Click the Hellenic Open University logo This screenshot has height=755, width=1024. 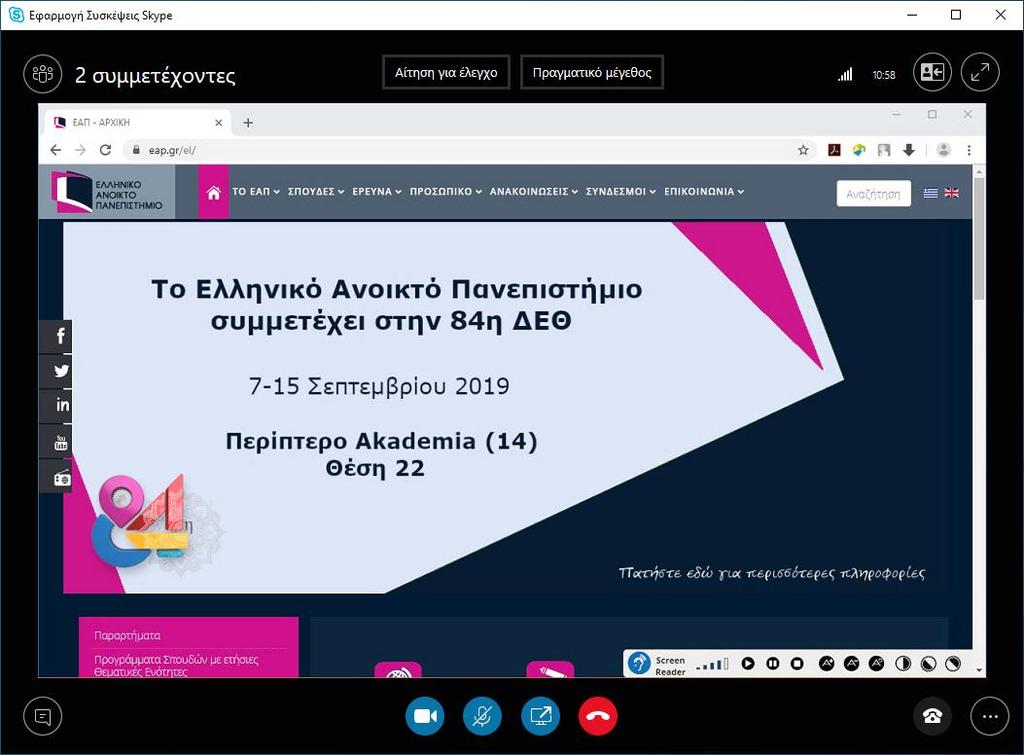pos(107,191)
